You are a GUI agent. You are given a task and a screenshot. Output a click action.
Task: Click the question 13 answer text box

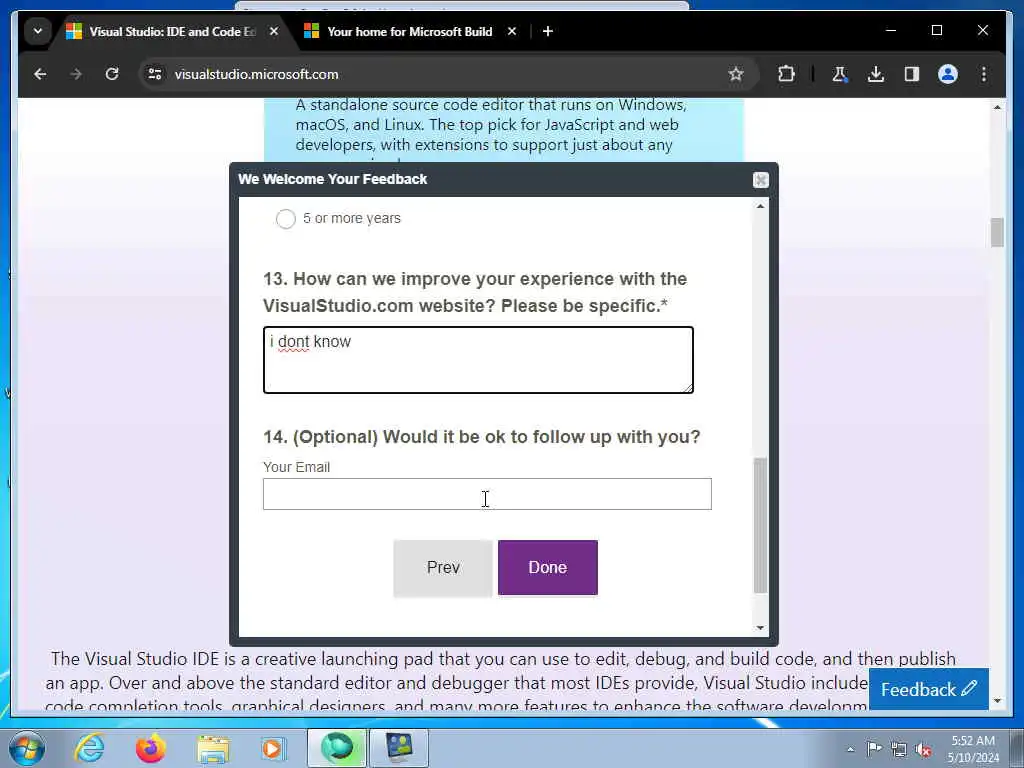[x=478, y=360]
